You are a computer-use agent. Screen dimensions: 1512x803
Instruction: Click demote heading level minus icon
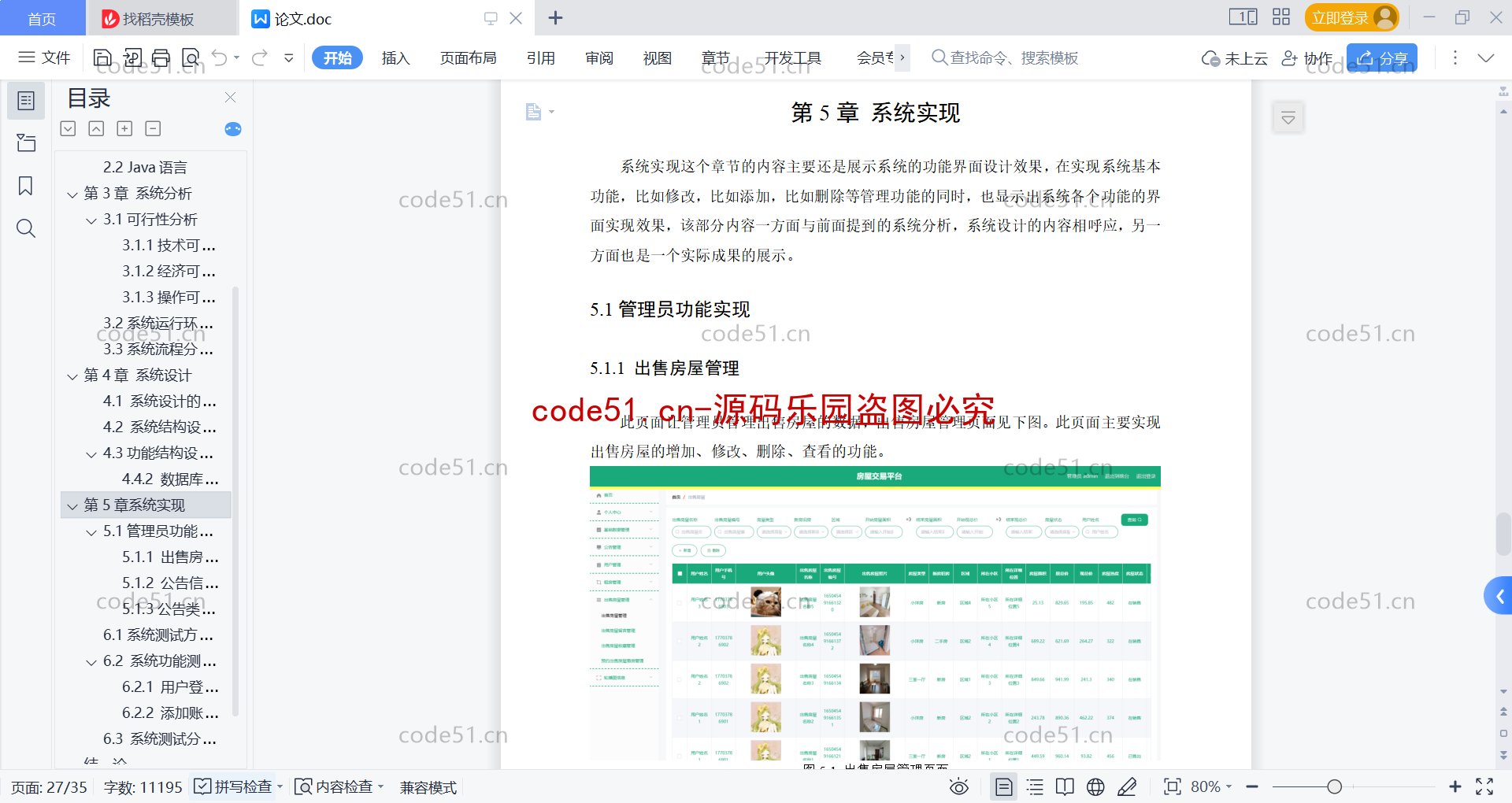click(x=153, y=128)
